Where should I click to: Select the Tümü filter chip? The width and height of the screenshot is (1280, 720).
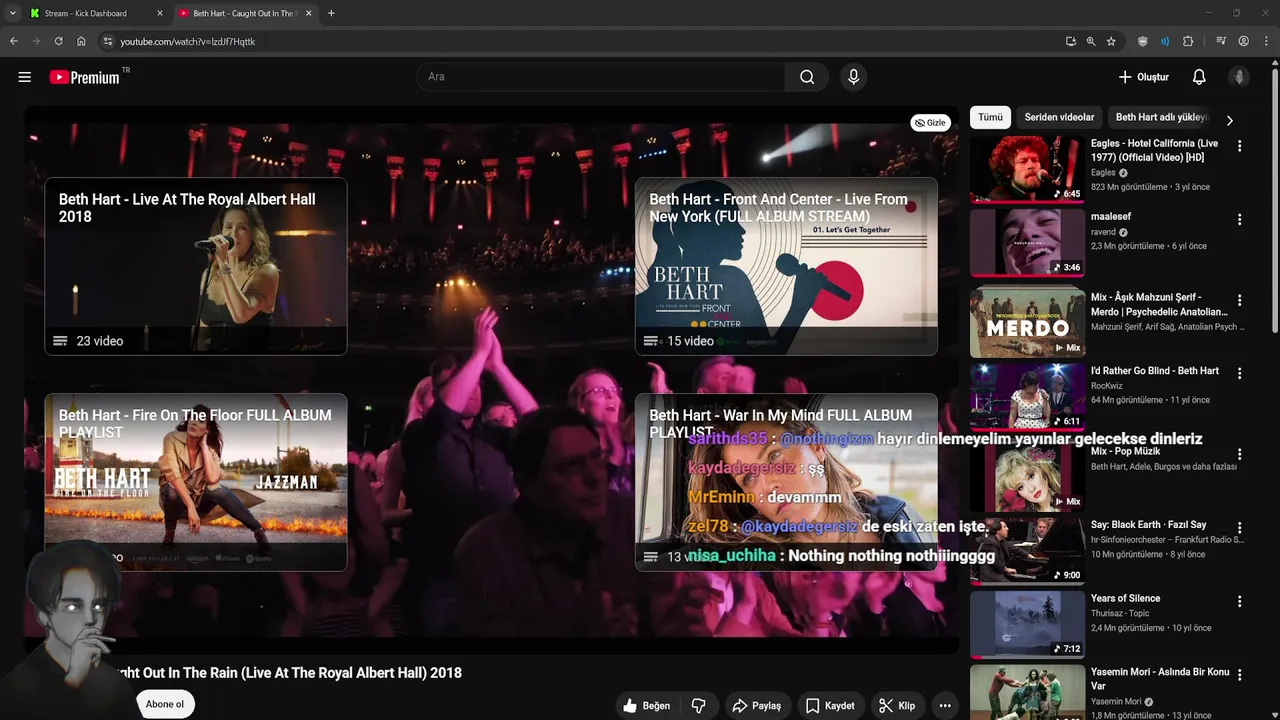pos(990,117)
